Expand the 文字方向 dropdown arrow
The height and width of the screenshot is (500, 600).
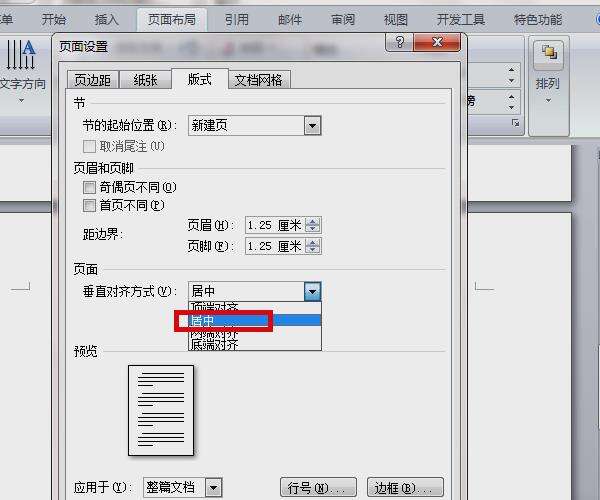pyautogui.click(x=21, y=100)
